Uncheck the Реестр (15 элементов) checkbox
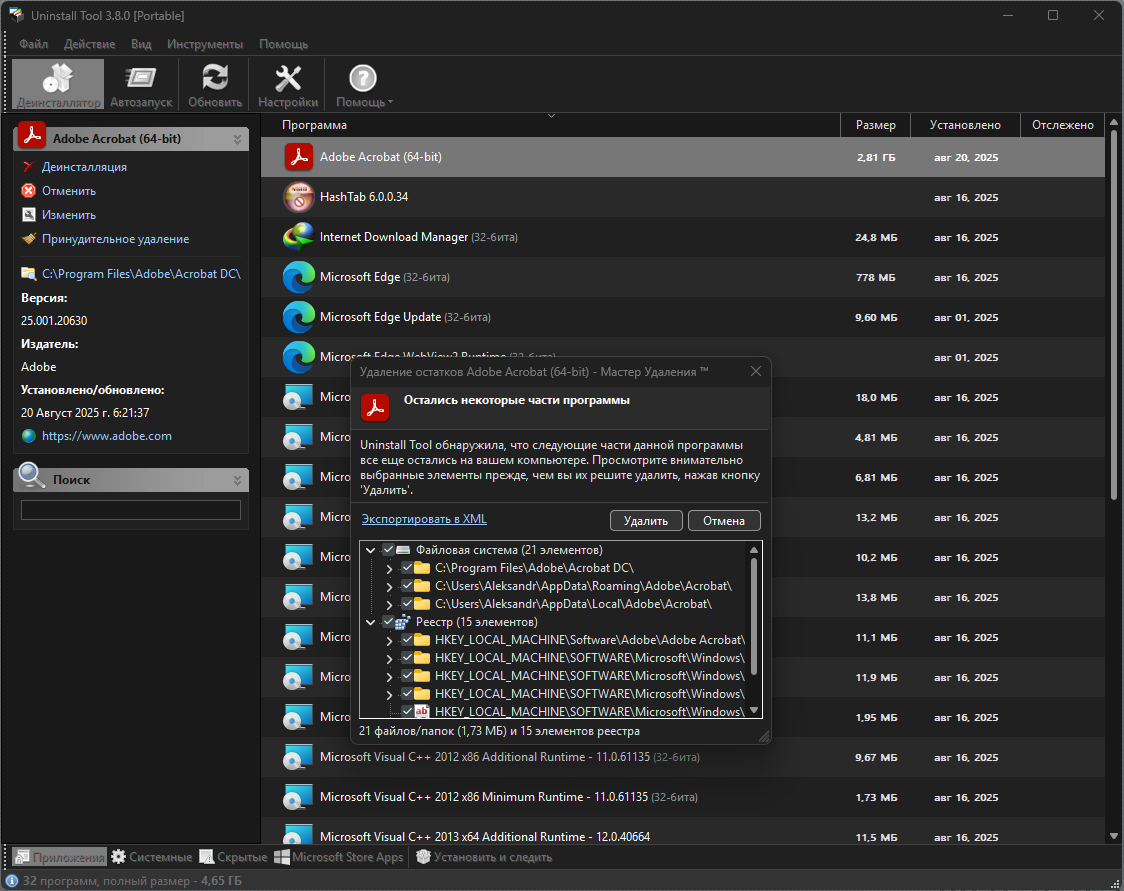The height and width of the screenshot is (891, 1124). pyautogui.click(x=388, y=622)
